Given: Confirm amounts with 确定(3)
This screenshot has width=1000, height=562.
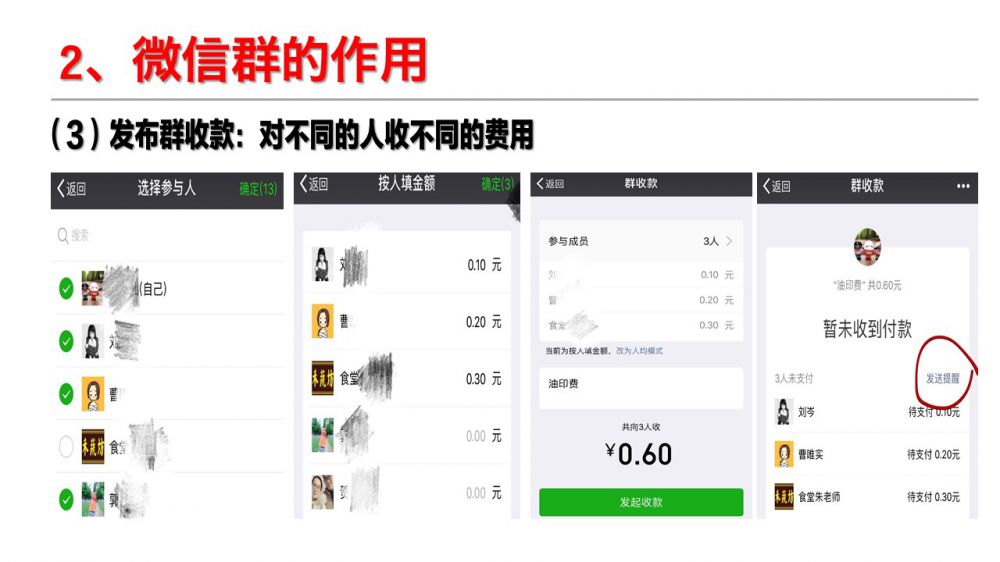Looking at the screenshot, I should [497, 184].
